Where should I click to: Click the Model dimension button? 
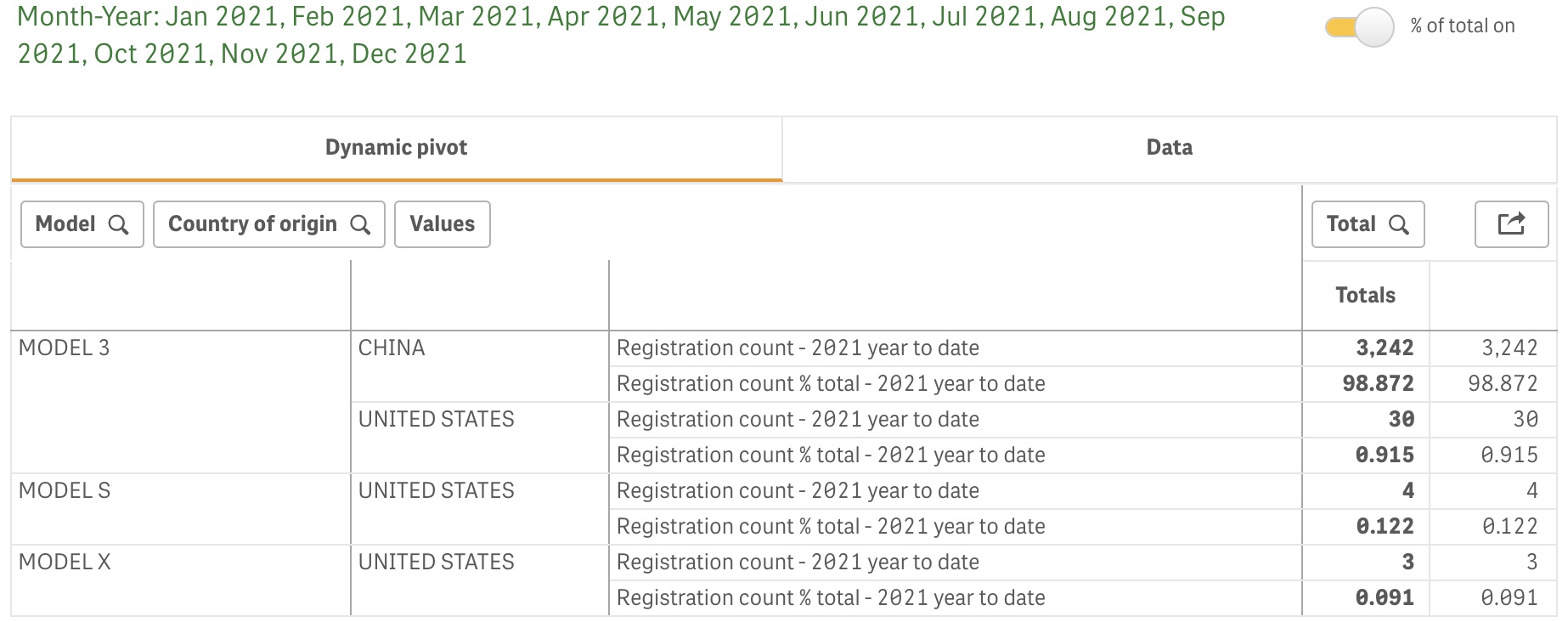(82, 224)
